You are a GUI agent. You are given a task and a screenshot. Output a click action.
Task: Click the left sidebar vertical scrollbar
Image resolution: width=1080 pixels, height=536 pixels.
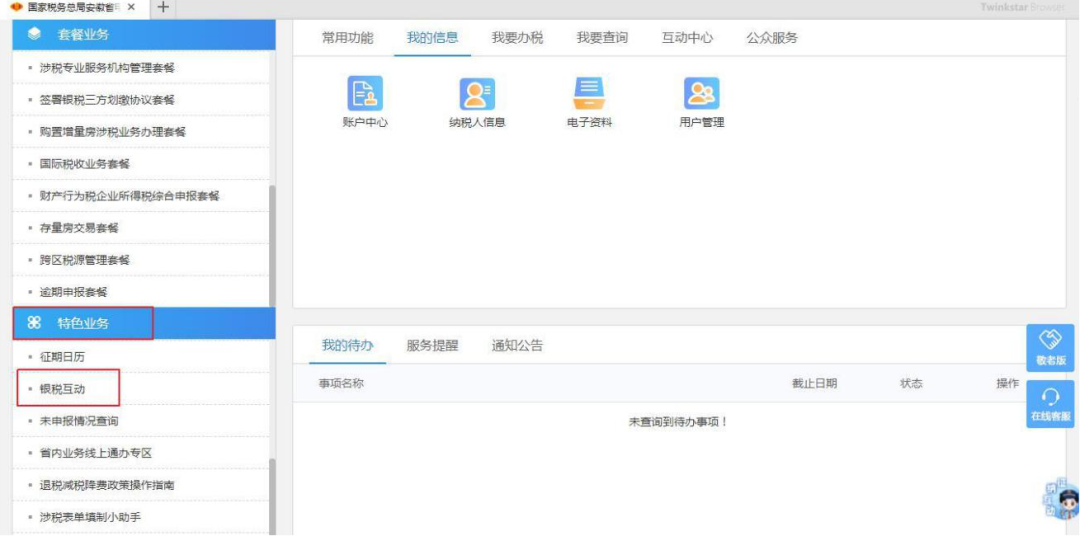click(x=273, y=240)
